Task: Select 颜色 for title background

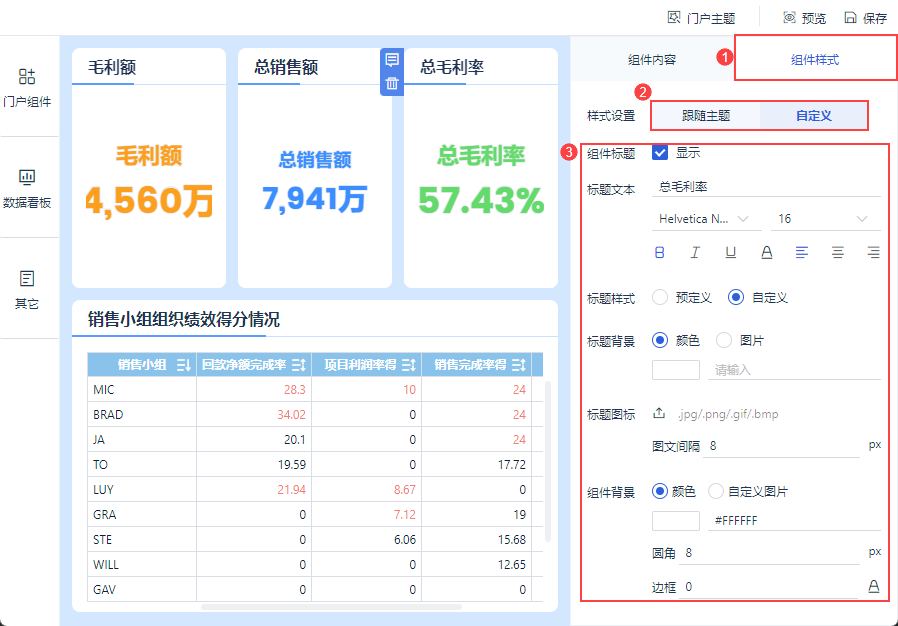Action: (660, 340)
